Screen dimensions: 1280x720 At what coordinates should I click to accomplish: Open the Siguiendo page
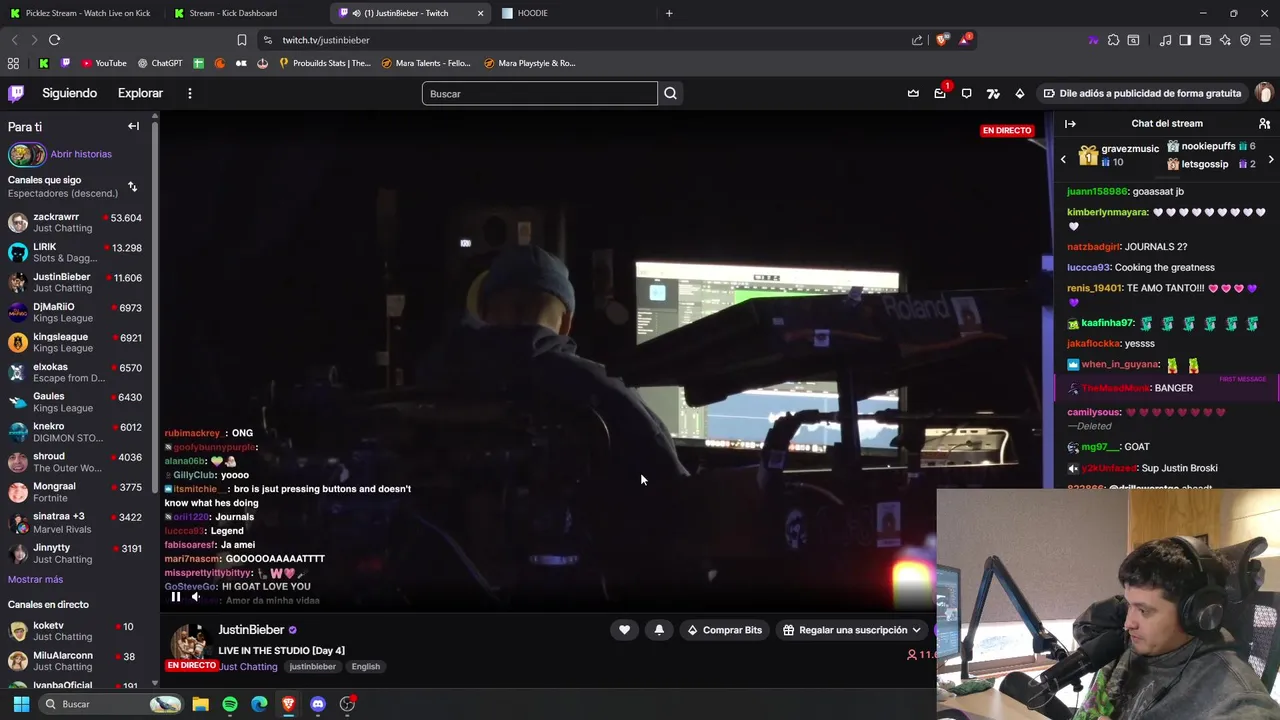point(69,93)
